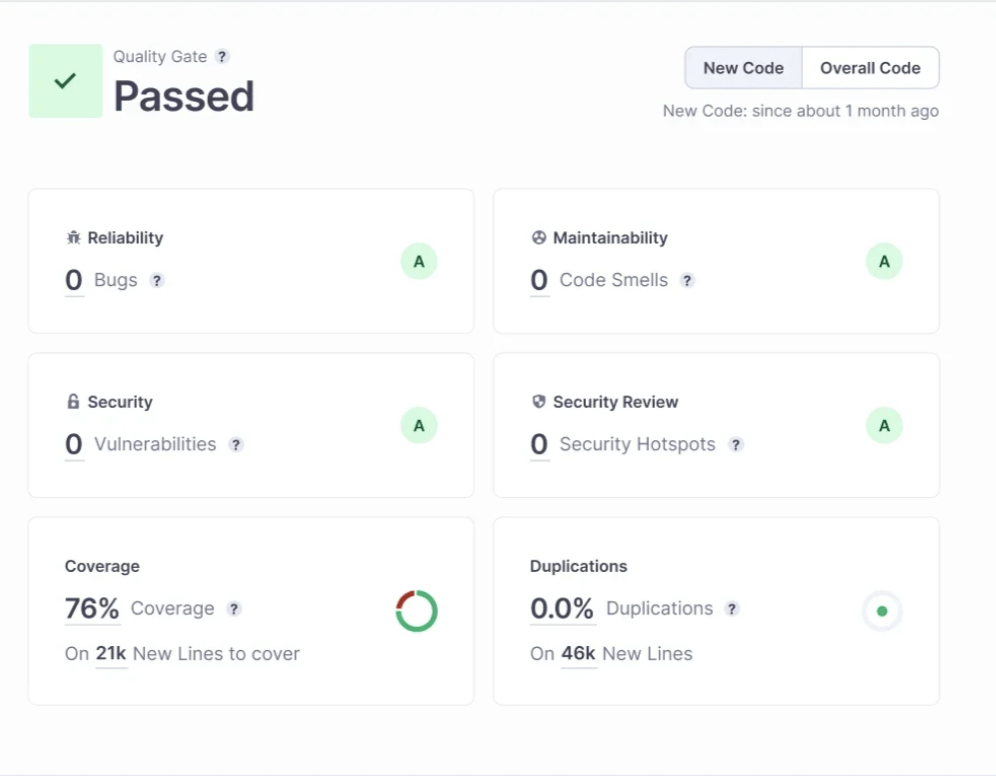Click the Reliability heading text
The height and width of the screenshot is (776, 996).
(125, 237)
